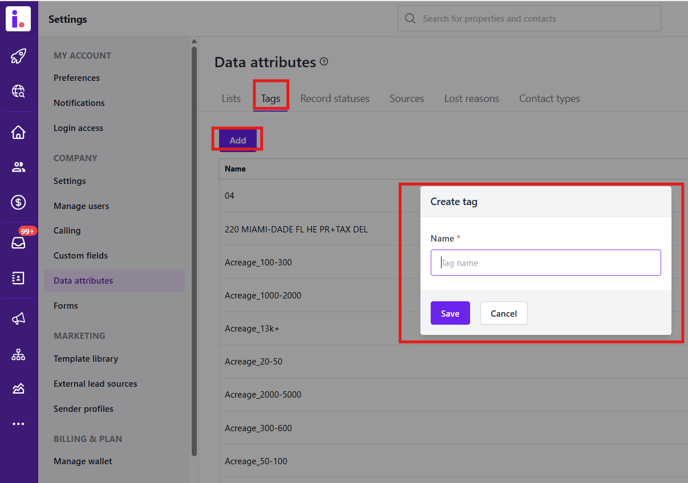Image resolution: width=688 pixels, height=483 pixels.
Task: Click the megaphone campaigns icon
Action: [18, 319]
